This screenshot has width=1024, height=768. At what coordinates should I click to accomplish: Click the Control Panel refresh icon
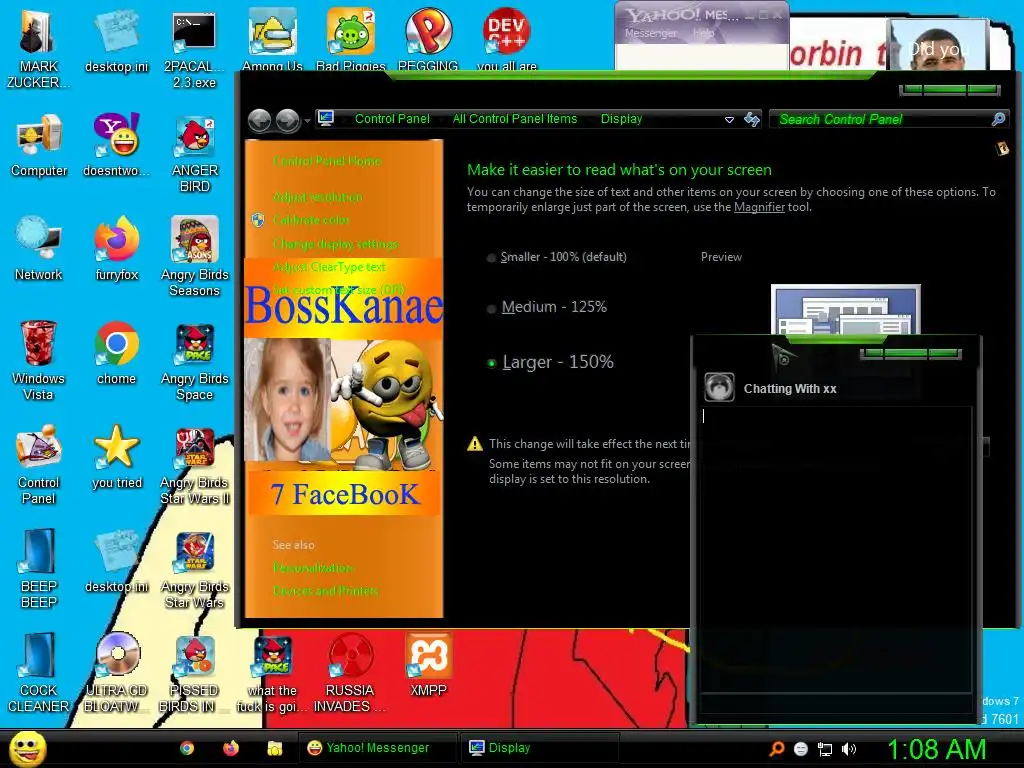[752, 119]
